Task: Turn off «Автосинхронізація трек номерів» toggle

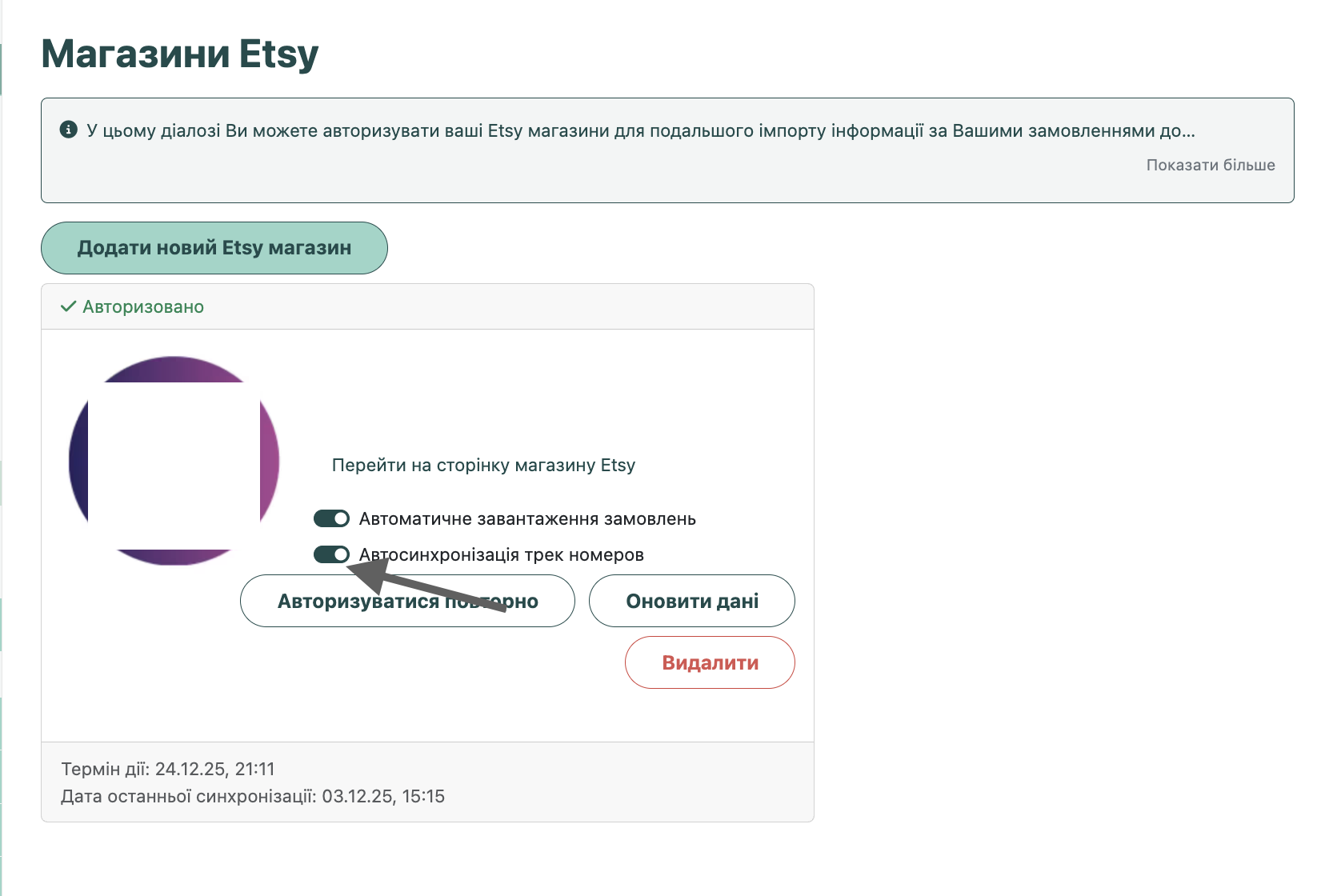Action: 330,554
